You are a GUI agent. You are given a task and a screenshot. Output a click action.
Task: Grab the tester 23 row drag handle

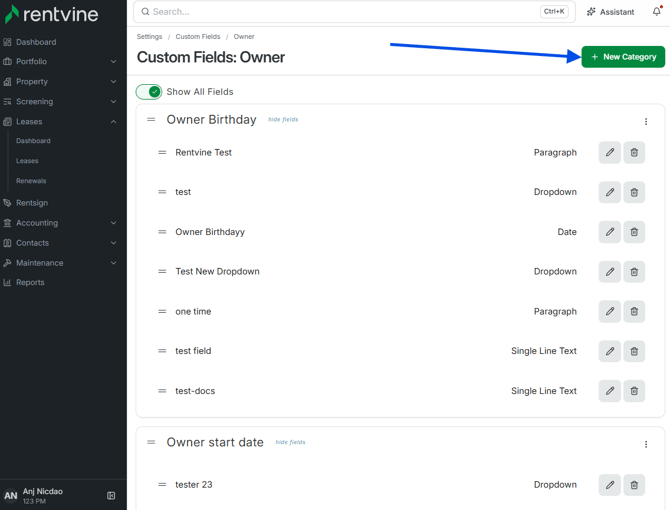pyautogui.click(x=162, y=485)
